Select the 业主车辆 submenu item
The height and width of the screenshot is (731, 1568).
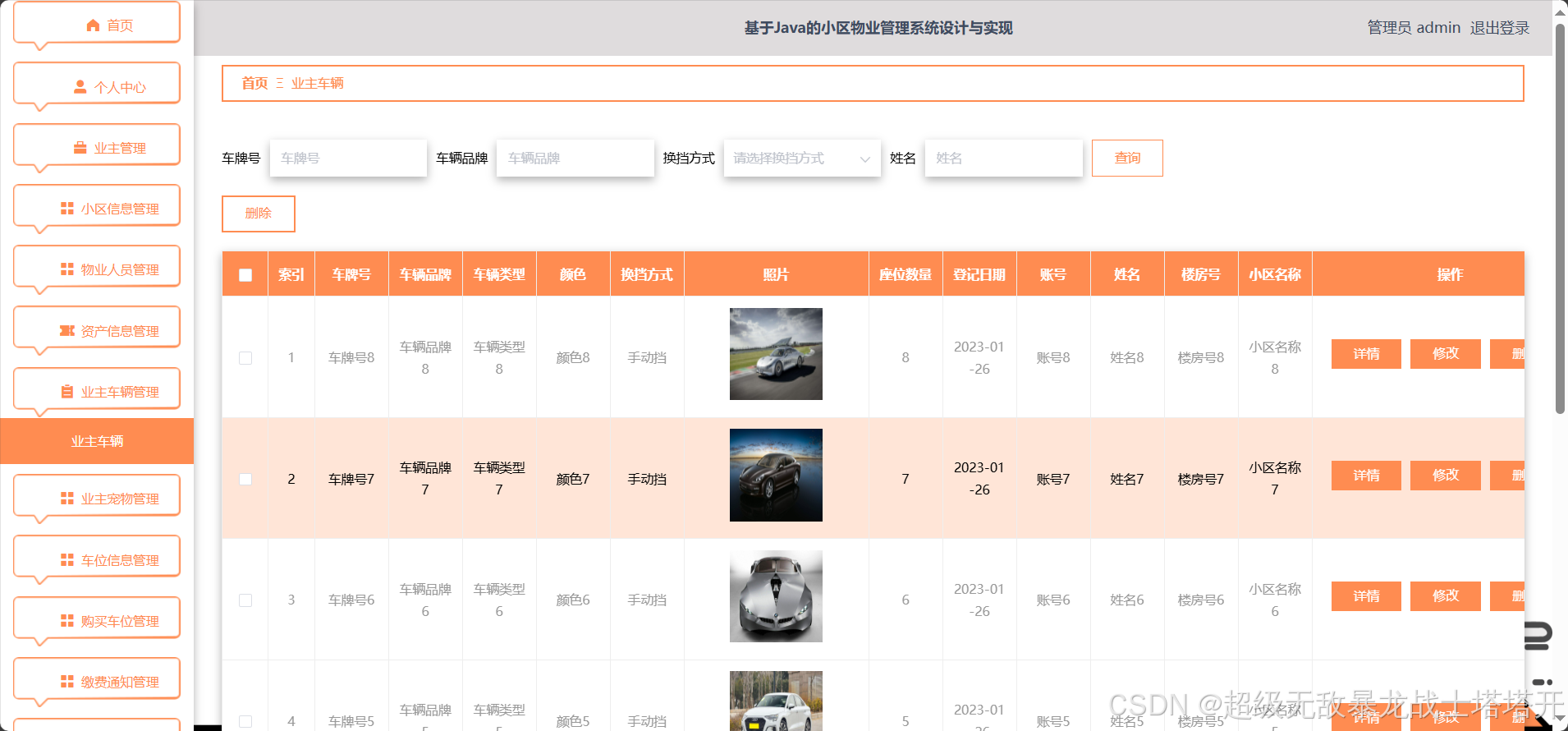click(x=97, y=441)
